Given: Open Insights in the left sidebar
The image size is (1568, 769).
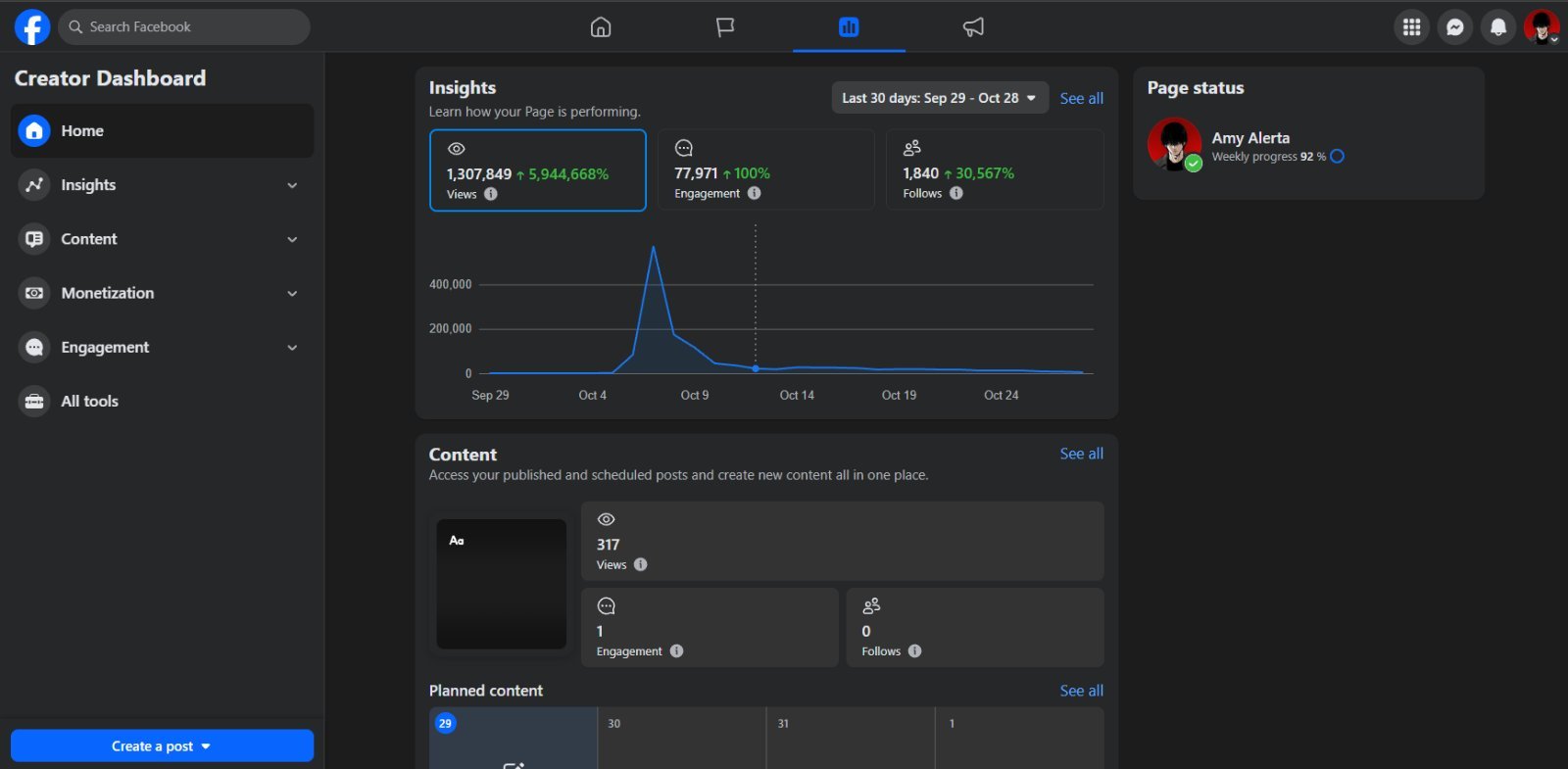Looking at the screenshot, I should point(163,185).
